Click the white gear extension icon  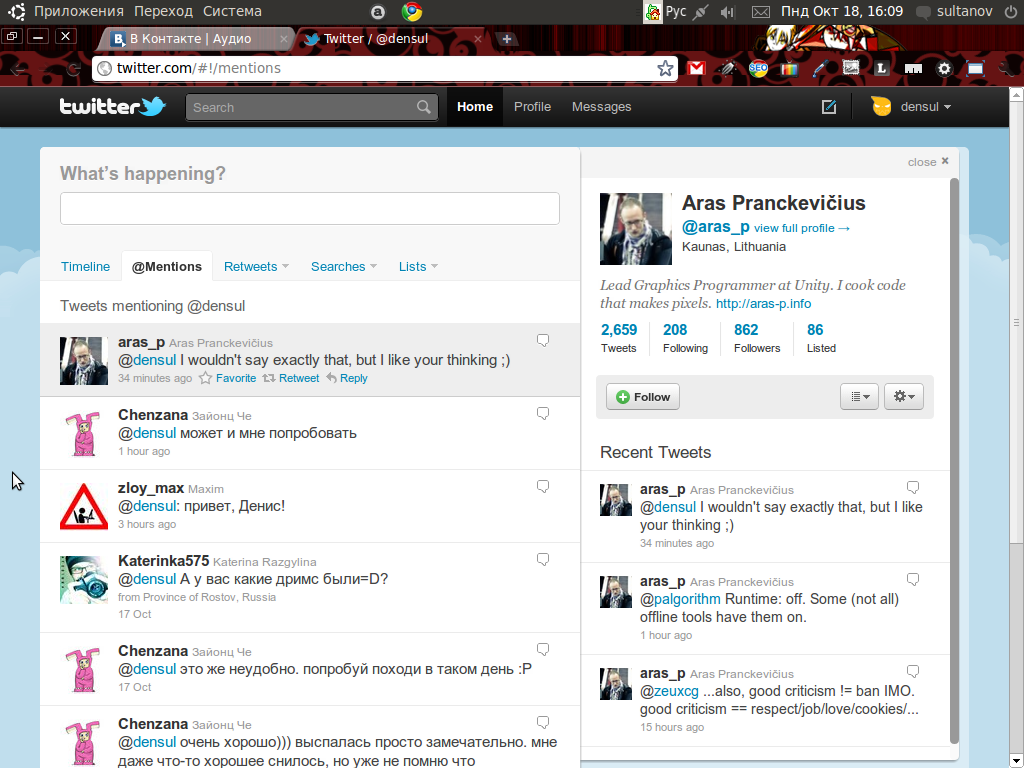click(944, 68)
